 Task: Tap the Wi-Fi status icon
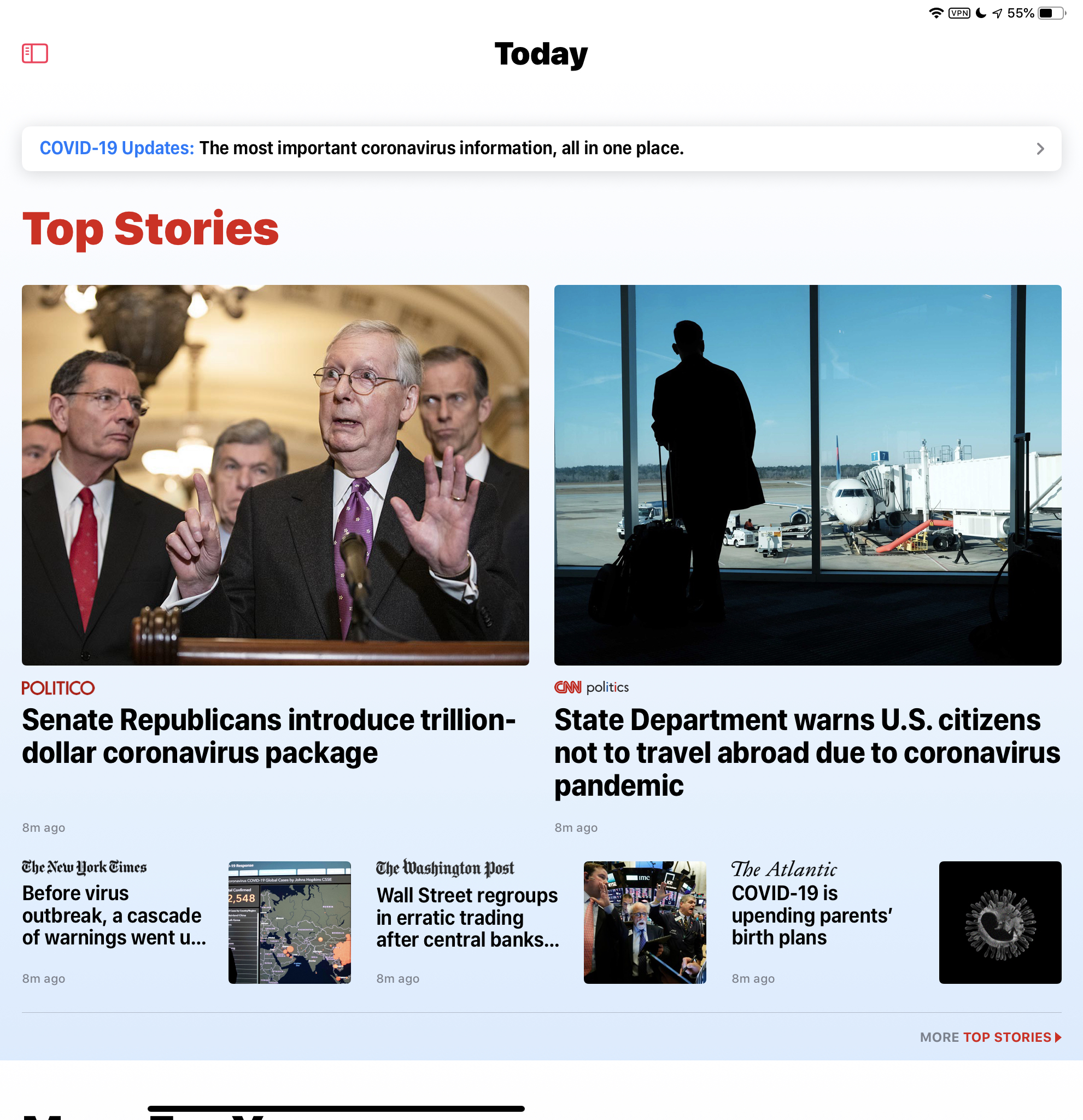pyautogui.click(x=935, y=13)
